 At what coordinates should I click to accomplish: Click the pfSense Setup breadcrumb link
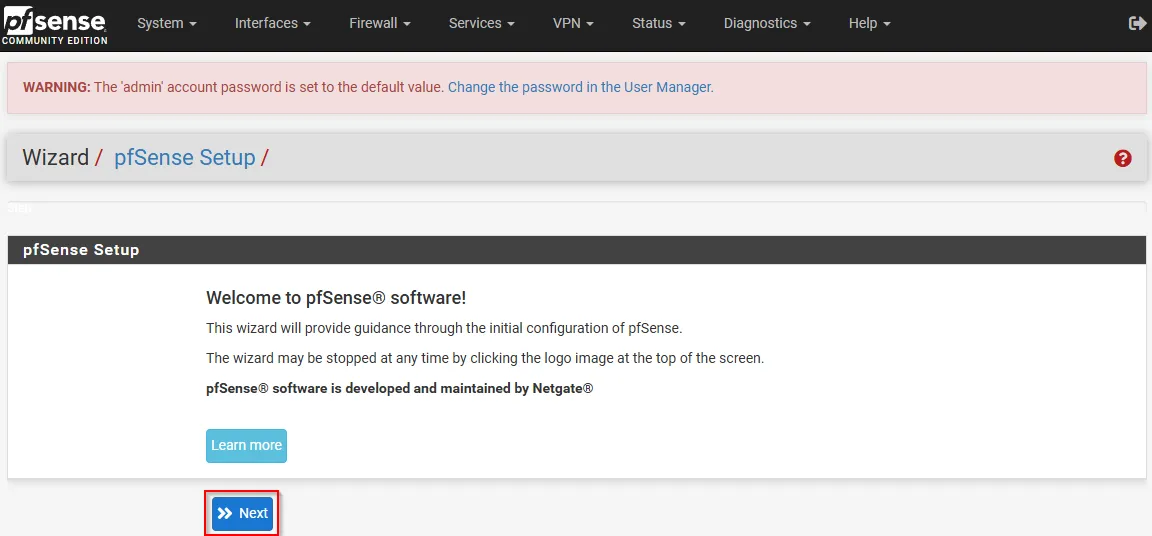(x=184, y=157)
